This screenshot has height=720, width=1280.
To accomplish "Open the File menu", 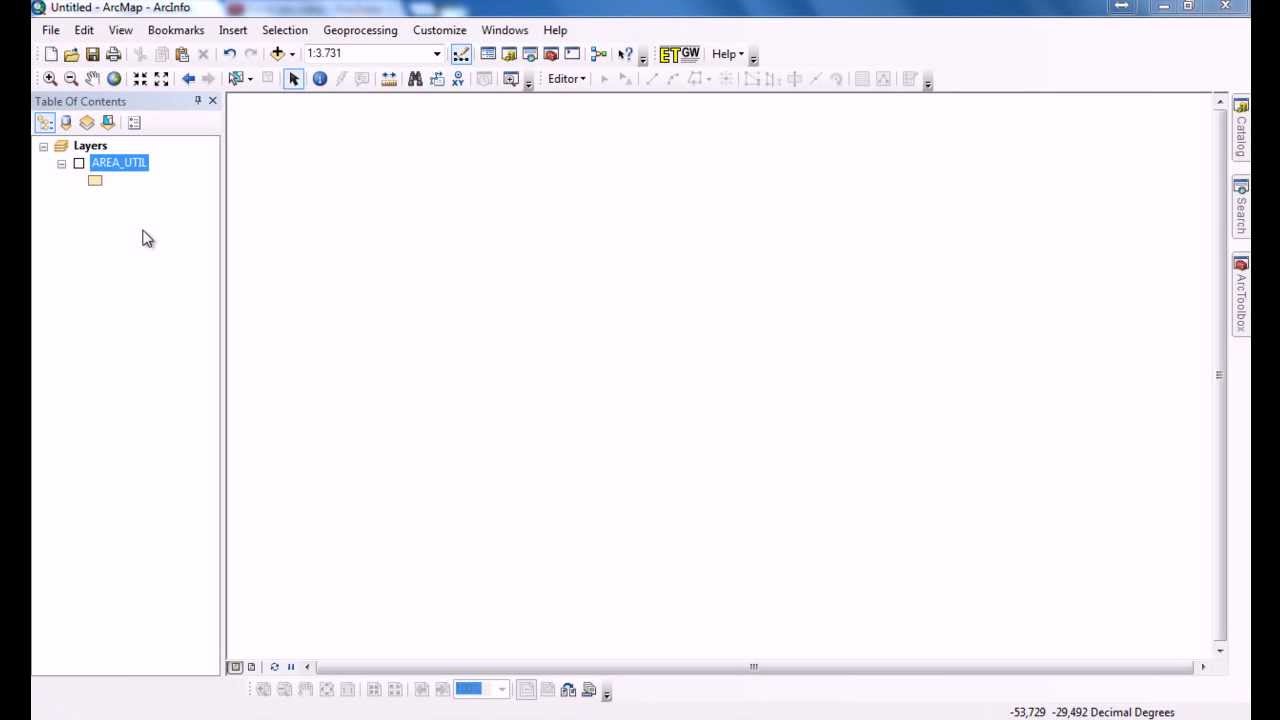I will 51,30.
